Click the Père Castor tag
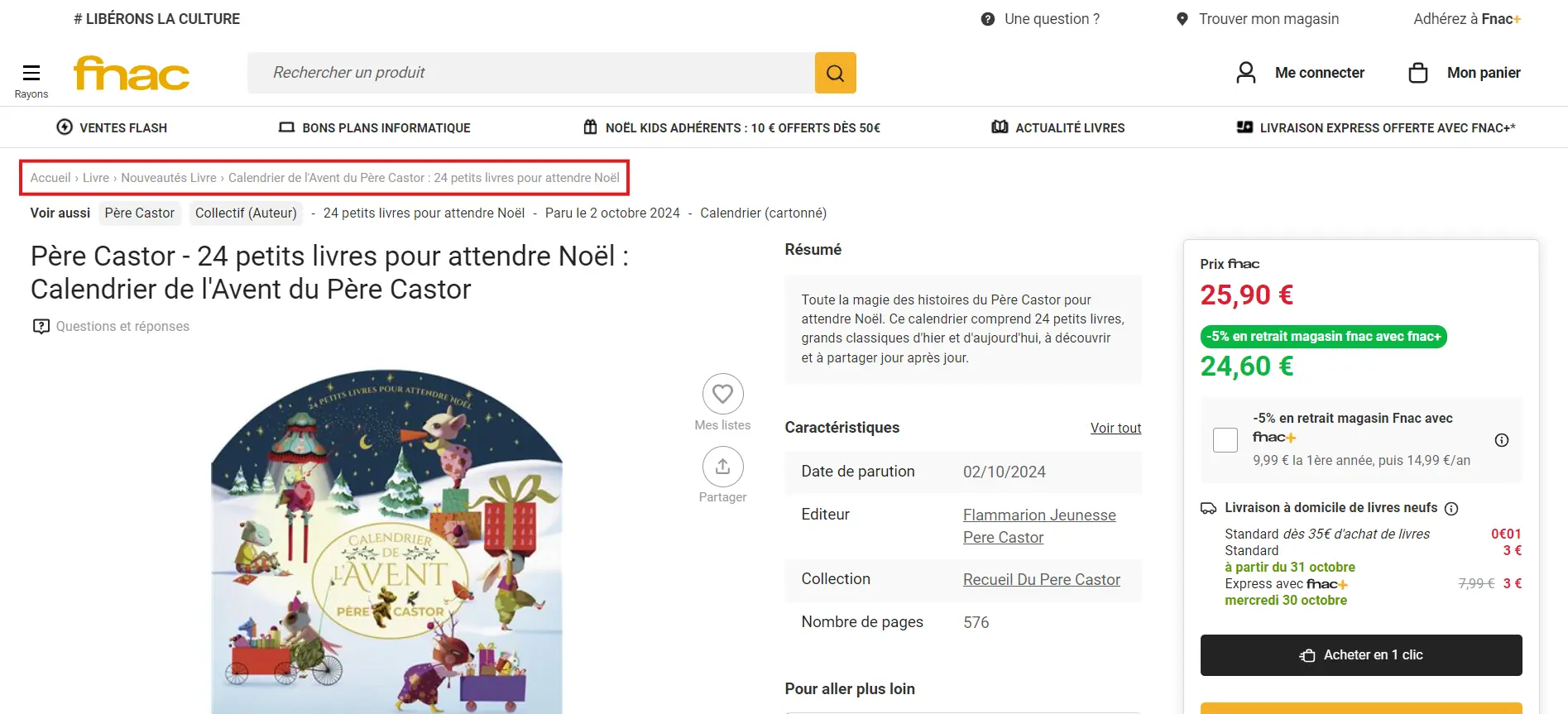Viewport: 1568px width, 714px height. tap(140, 213)
